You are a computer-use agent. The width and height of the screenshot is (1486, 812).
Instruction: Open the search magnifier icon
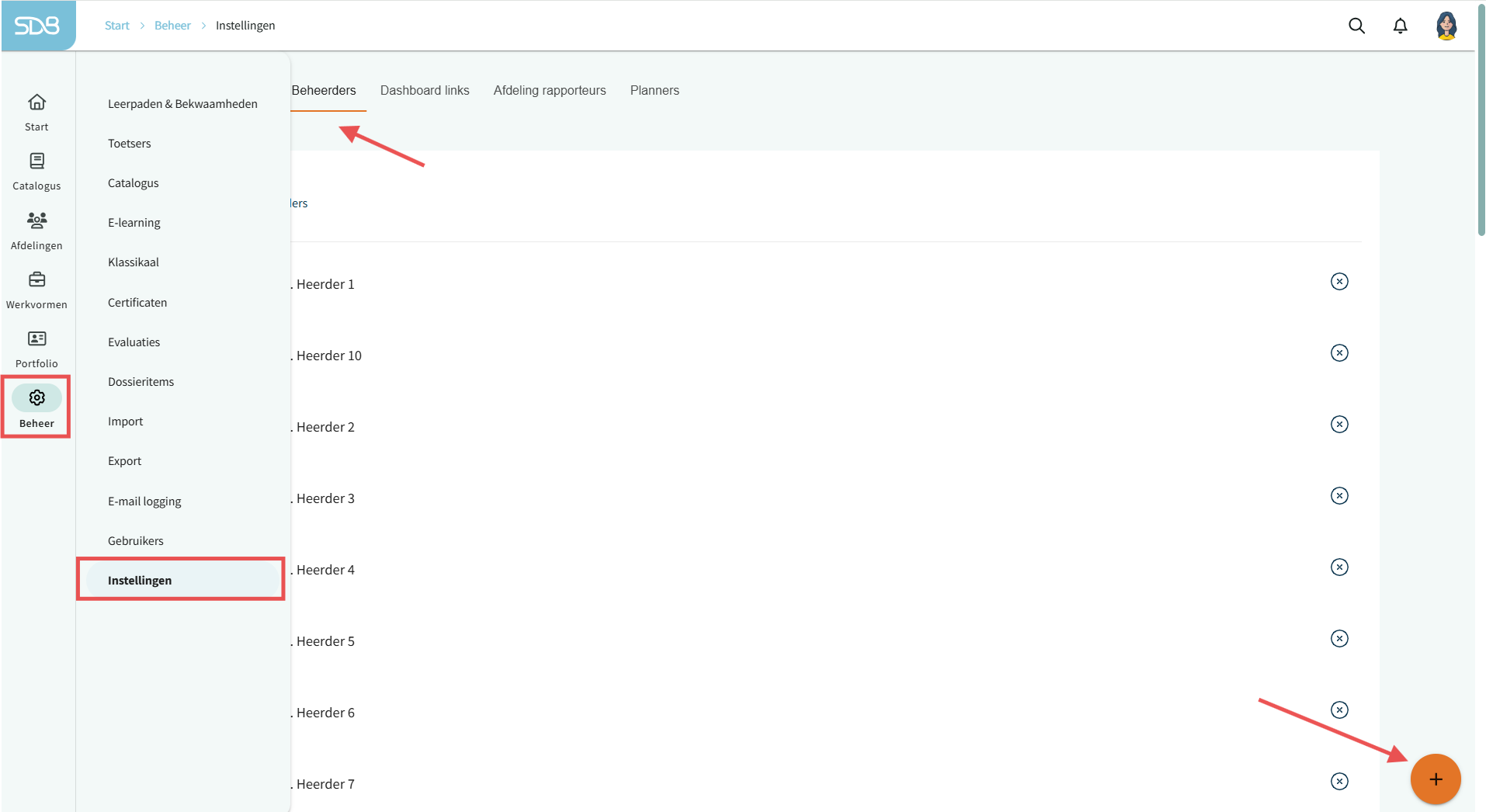1356,26
